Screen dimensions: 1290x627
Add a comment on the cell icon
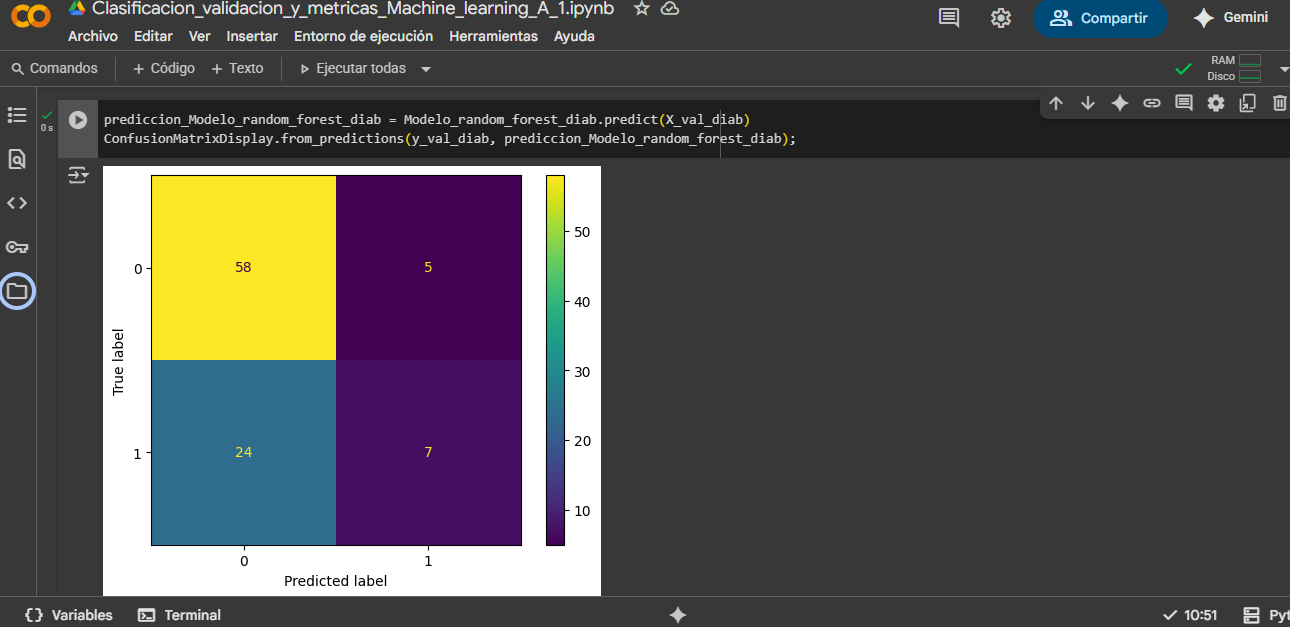1184,103
